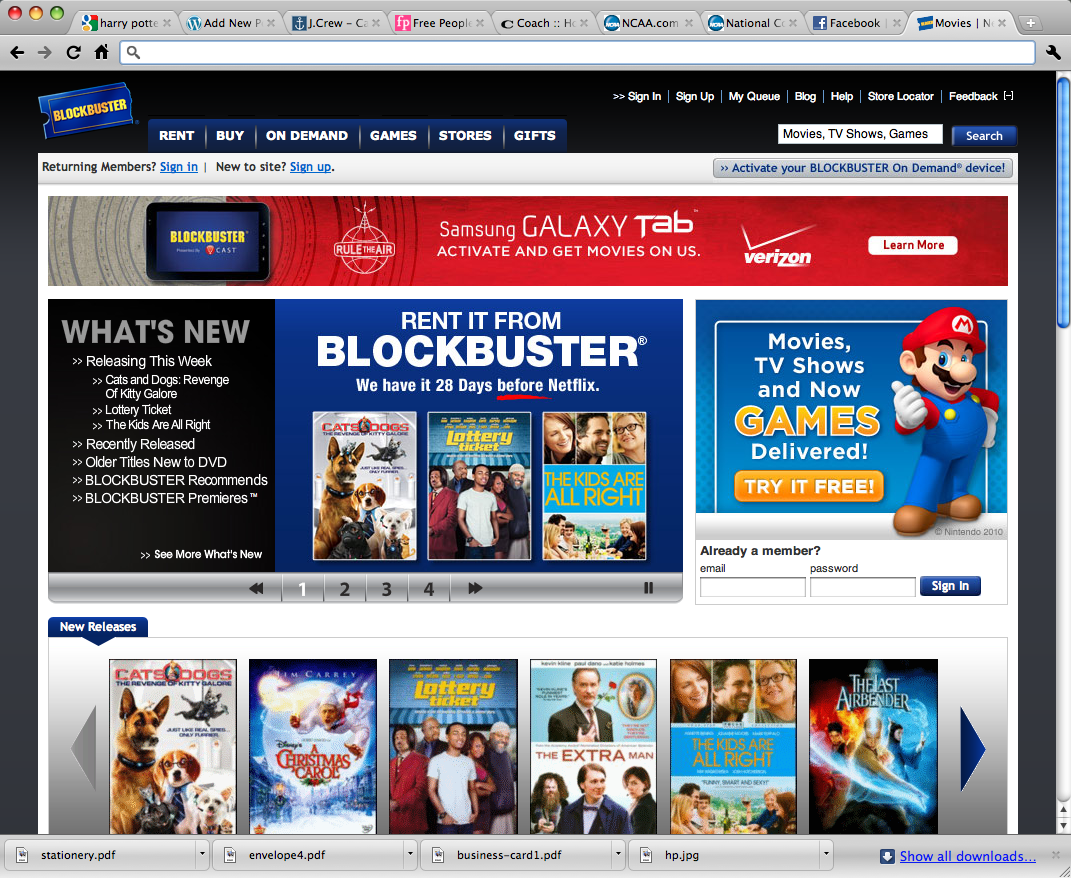Click the browser address bar
This screenshot has width=1071, height=878.
point(578,53)
